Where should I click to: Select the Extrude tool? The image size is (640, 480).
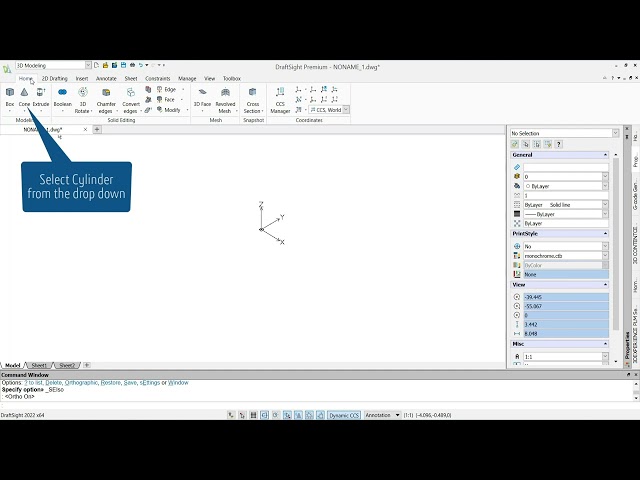click(41, 97)
